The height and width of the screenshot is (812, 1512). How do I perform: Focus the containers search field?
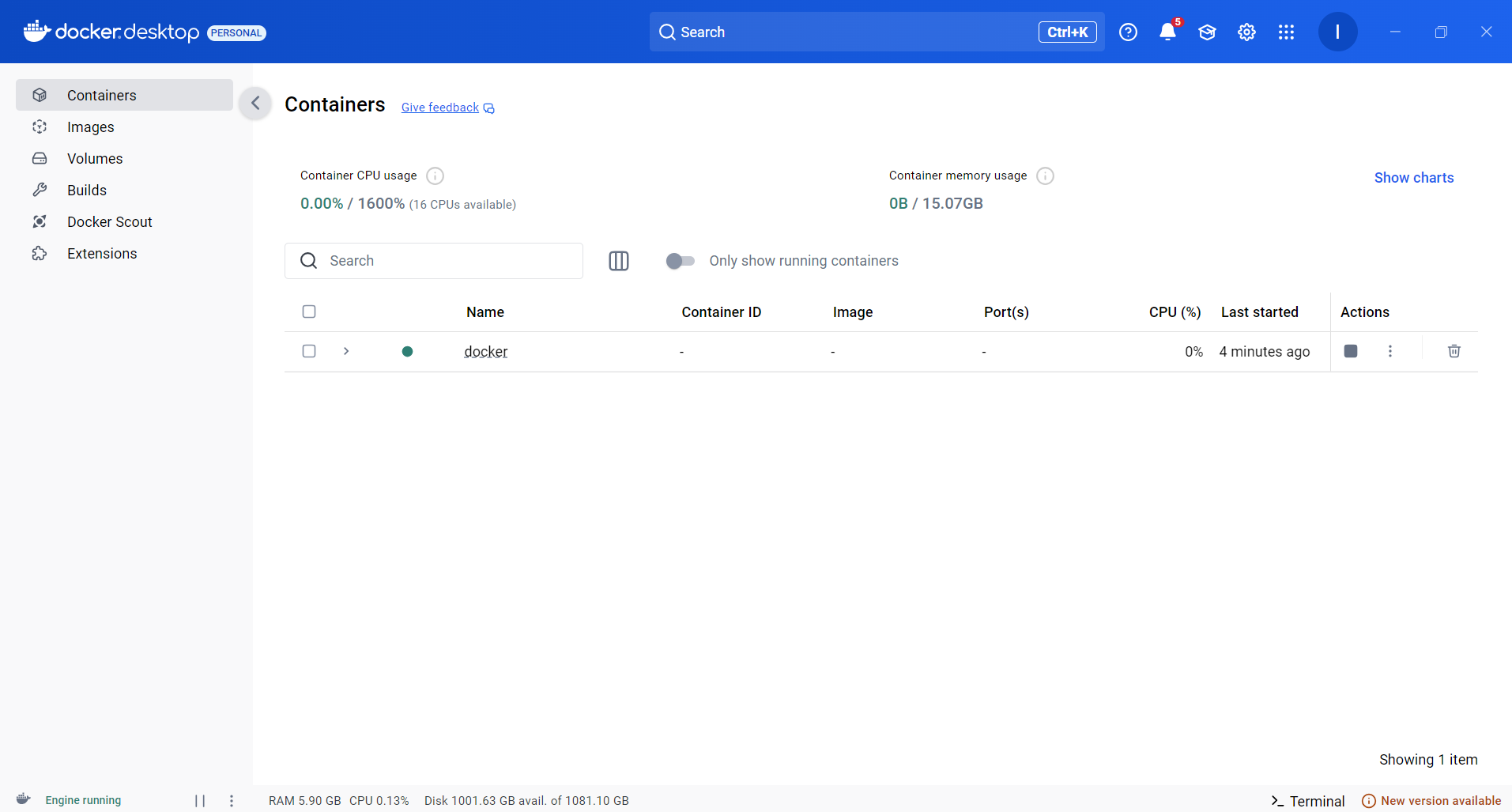click(434, 261)
